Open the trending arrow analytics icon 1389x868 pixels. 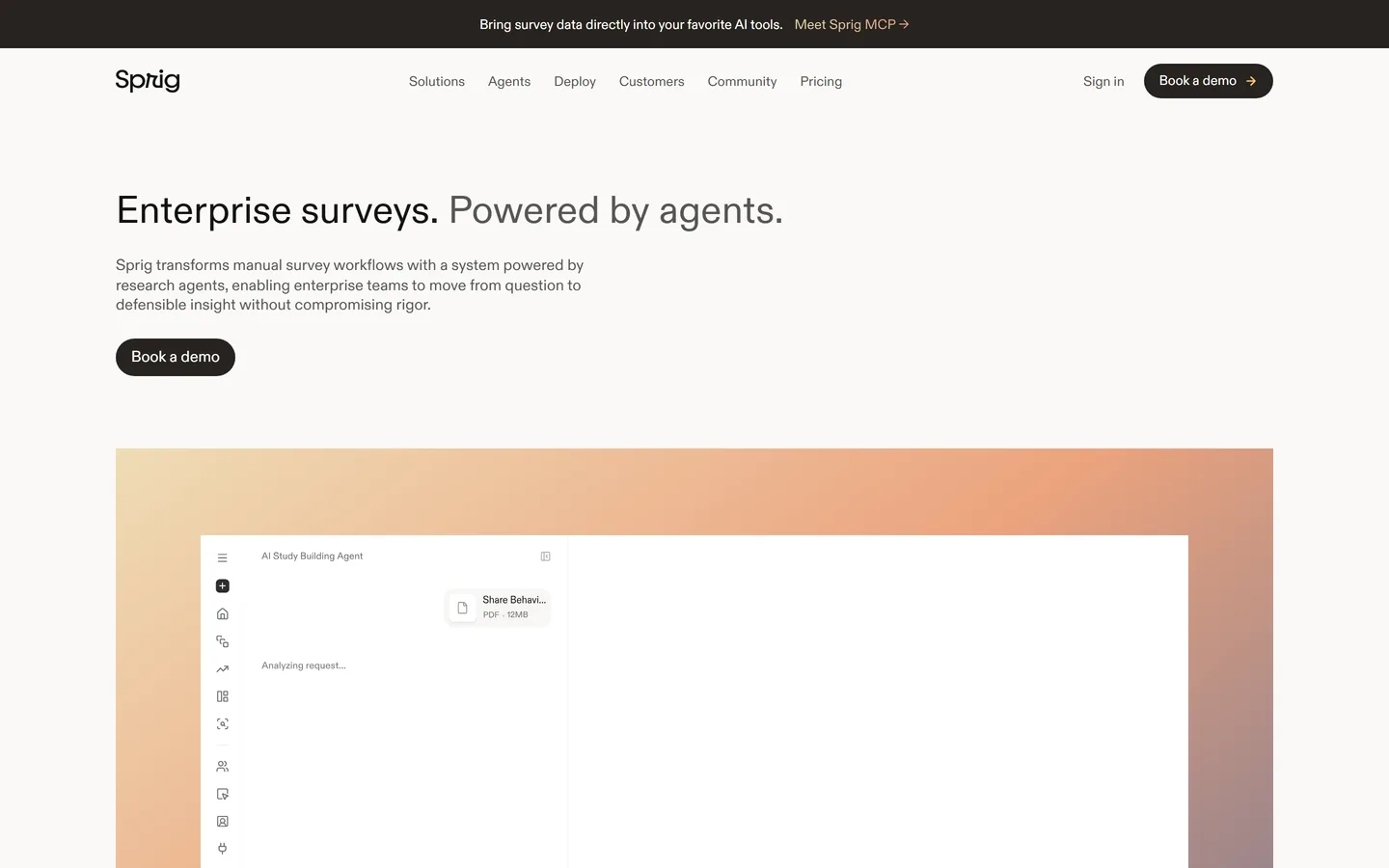pos(222,668)
